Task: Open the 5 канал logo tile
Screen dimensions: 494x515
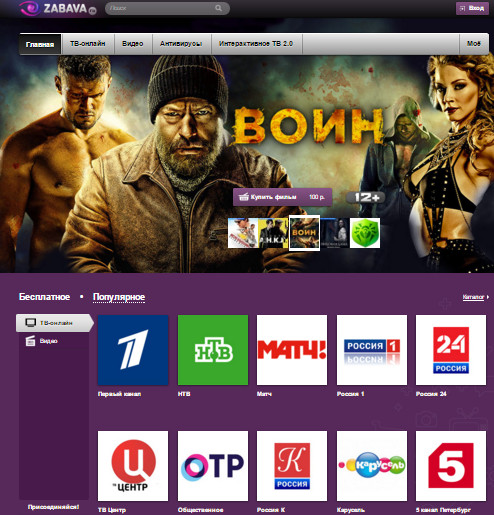Action: point(451,466)
